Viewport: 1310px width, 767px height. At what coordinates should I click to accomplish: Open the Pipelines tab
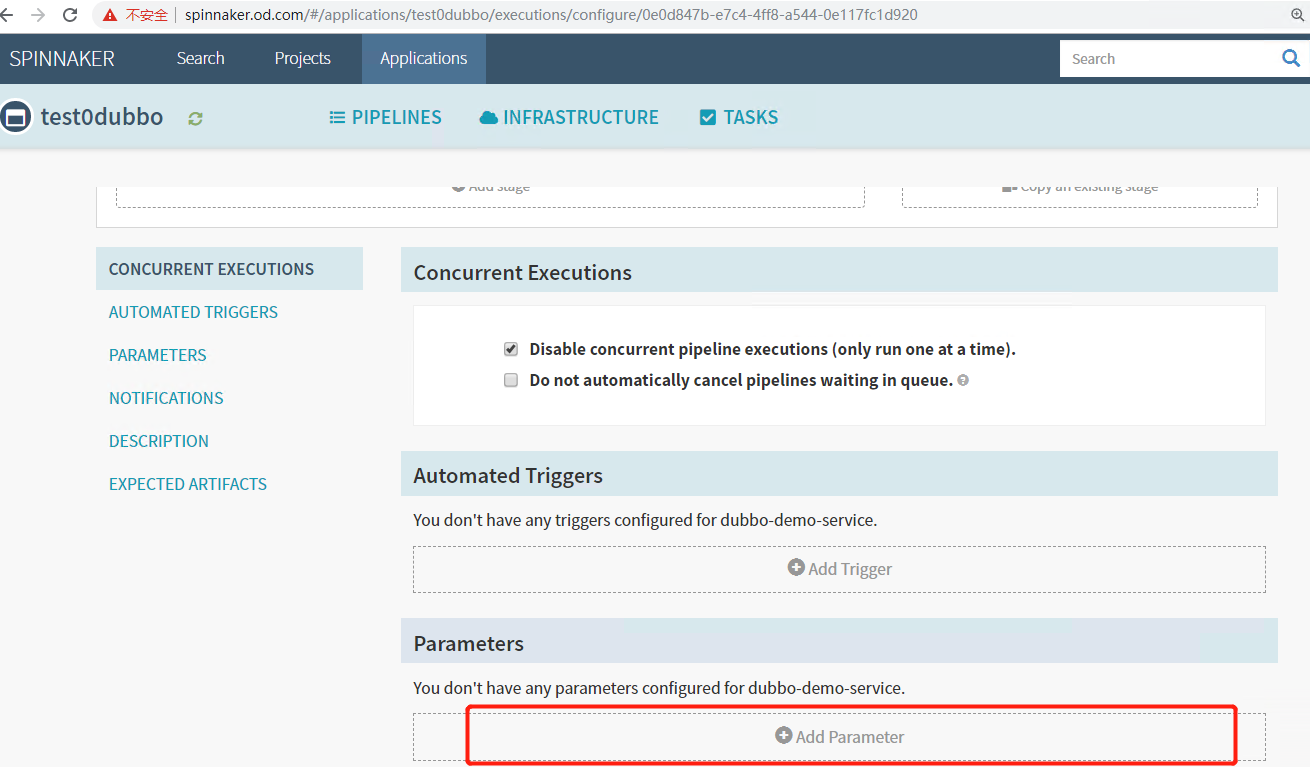[x=385, y=117]
